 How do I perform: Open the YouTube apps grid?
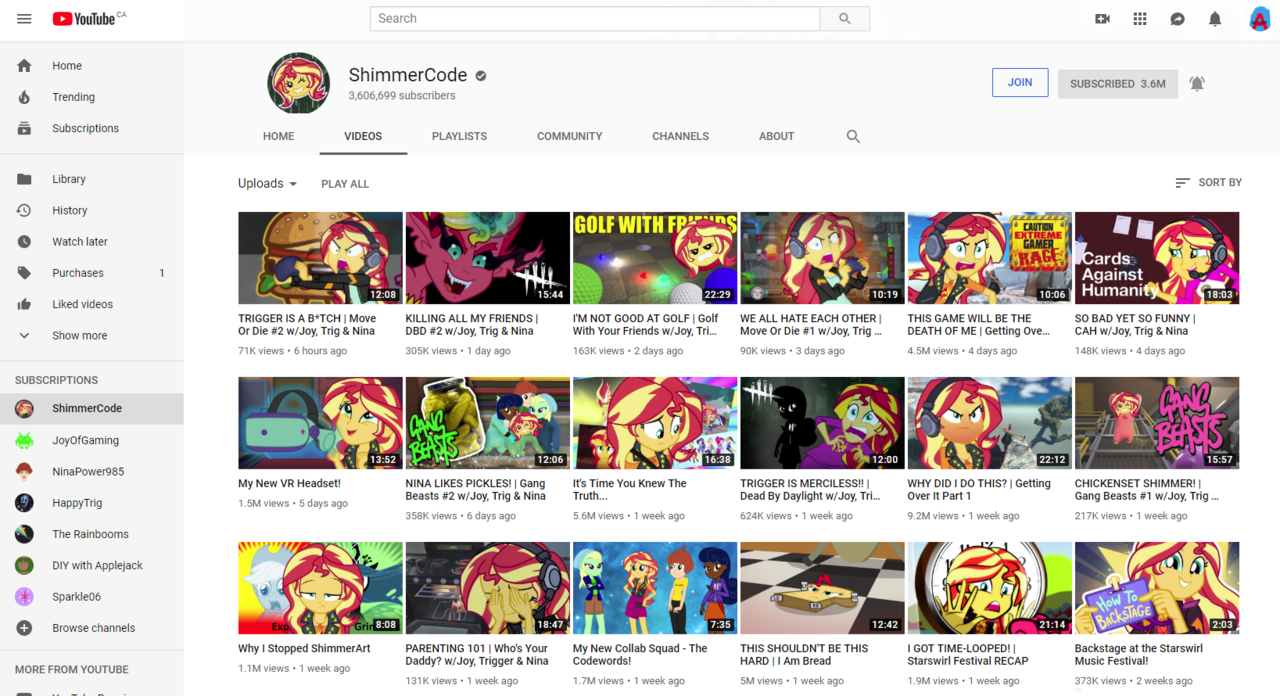click(1140, 19)
